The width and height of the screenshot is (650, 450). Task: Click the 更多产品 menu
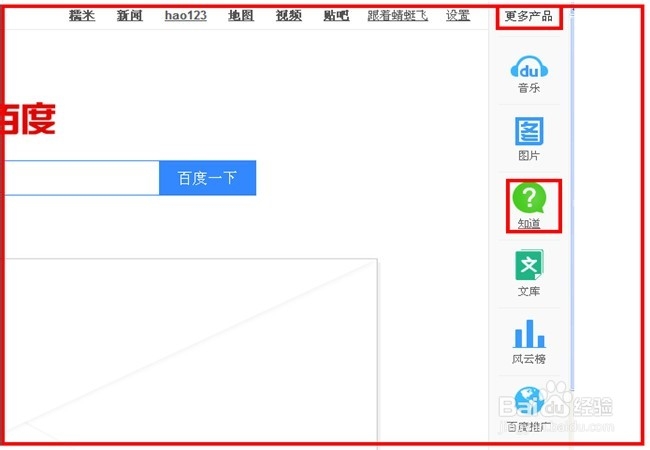click(x=529, y=16)
